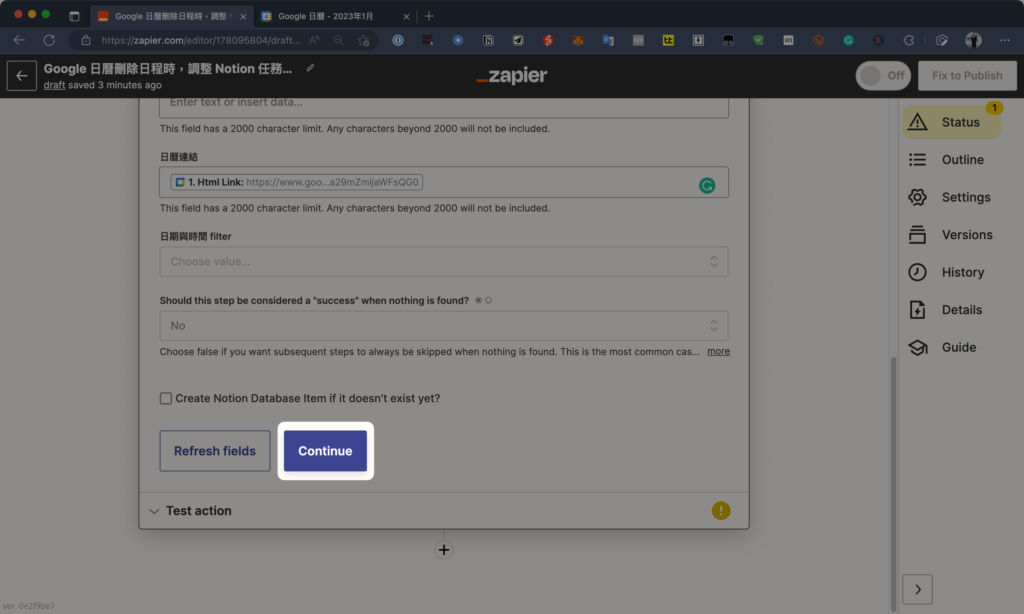Click the plus icon to add a step
The width and height of the screenshot is (1024, 614).
point(444,550)
